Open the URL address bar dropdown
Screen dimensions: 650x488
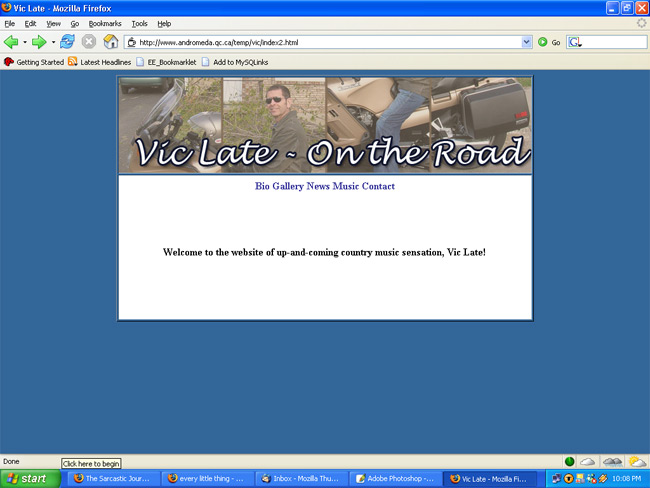click(x=527, y=42)
